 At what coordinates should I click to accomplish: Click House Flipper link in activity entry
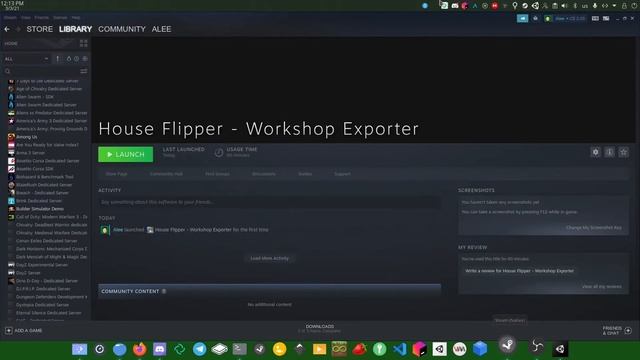click(x=193, y=230)
